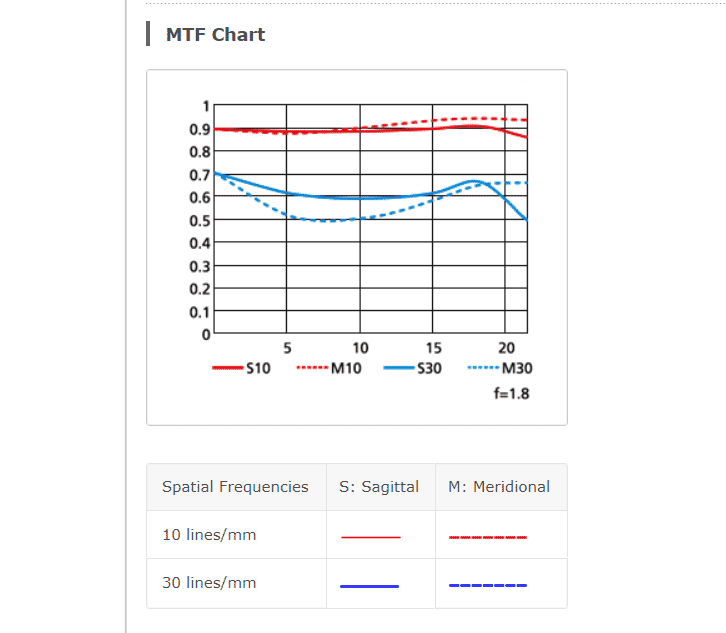726x633 pixels.
Task: Click the 20 label on chart X axis
Action: pos(506,348)
